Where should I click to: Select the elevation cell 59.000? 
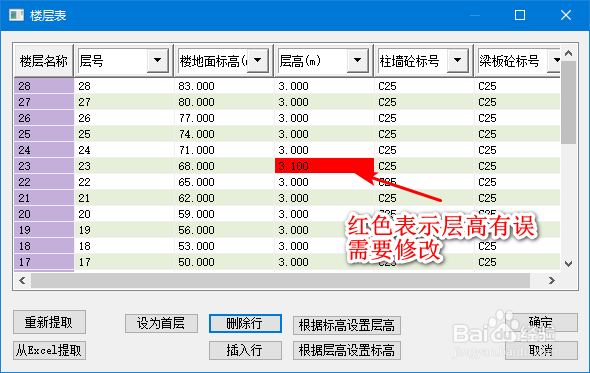point(224,214)
